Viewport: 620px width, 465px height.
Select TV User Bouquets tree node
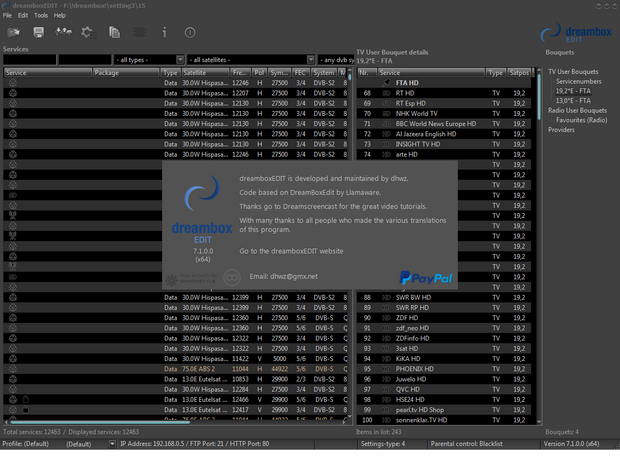pos(573,72)
